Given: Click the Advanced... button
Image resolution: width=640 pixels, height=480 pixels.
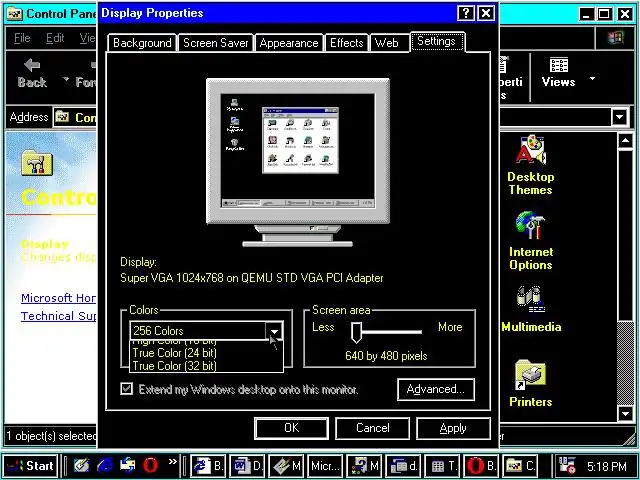Looking at the screenshot, I should point(436,389).
